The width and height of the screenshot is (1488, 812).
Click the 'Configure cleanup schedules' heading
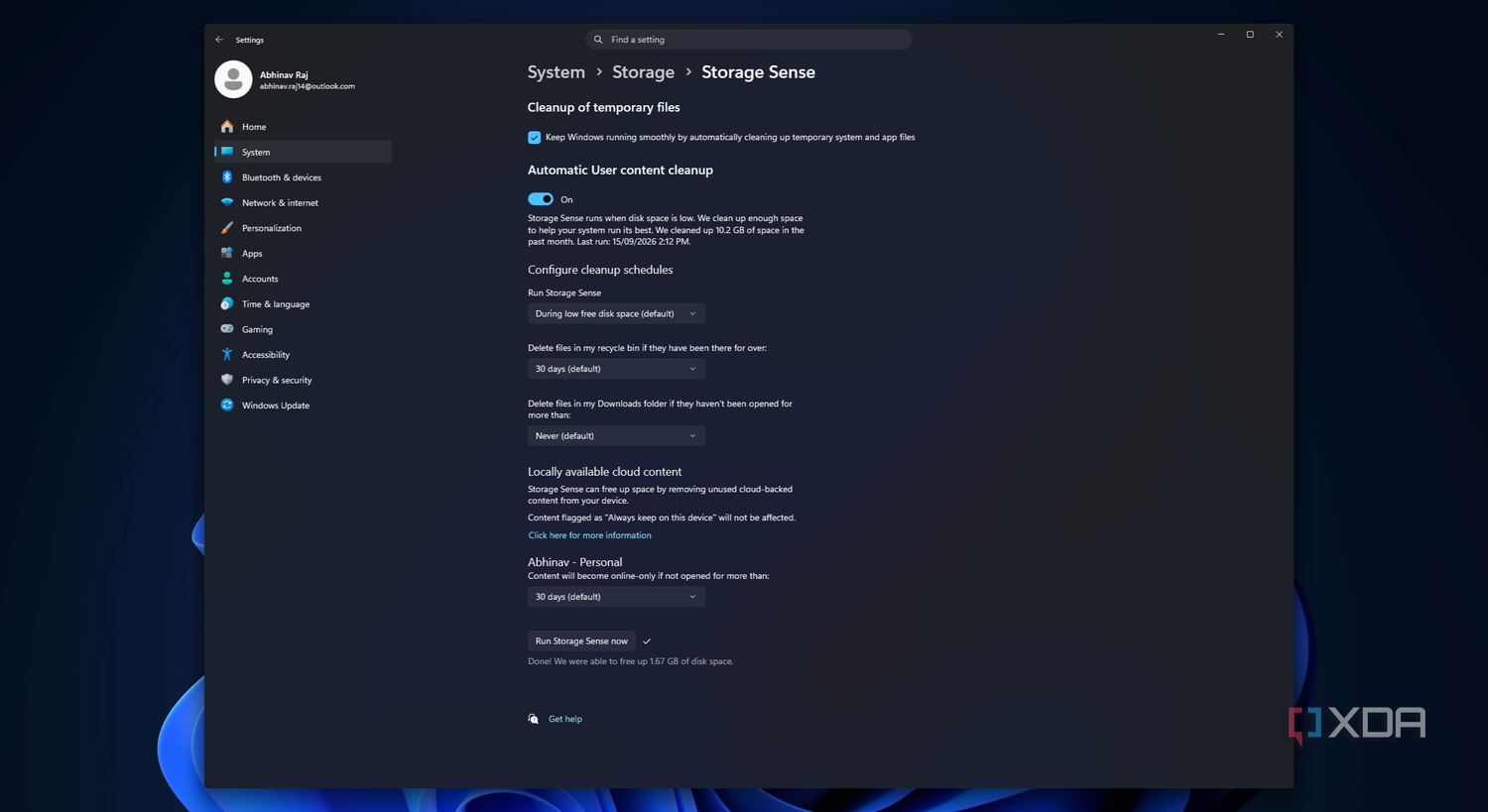point(600,270)
